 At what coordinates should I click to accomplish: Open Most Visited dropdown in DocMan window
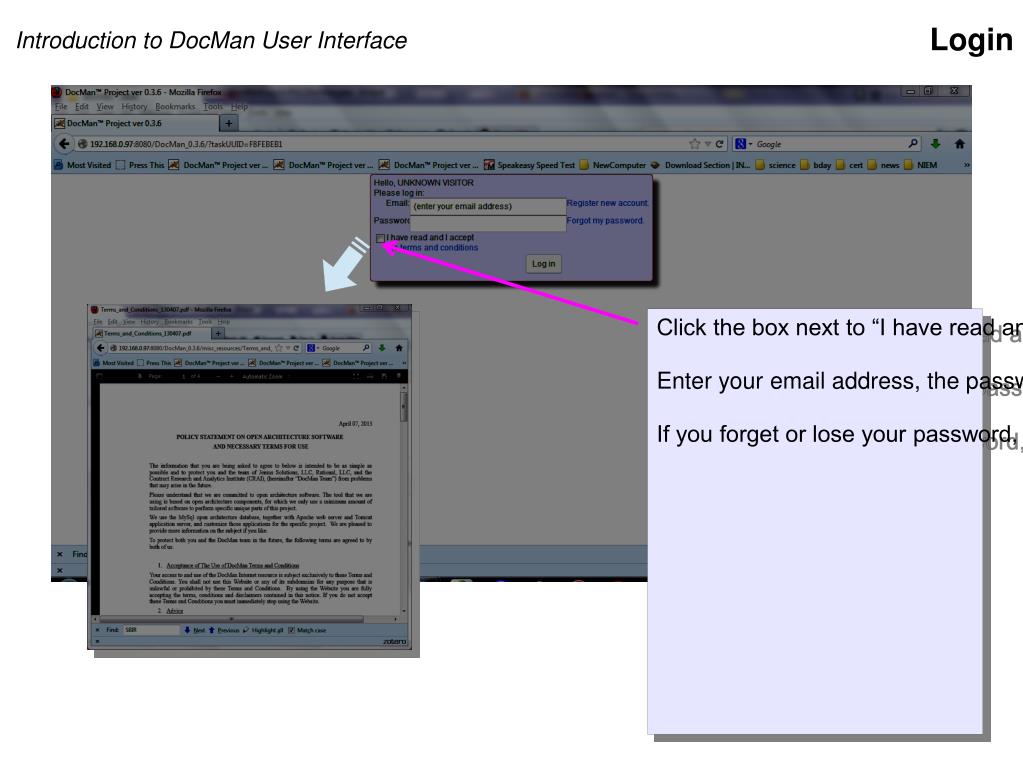point(83,165)
